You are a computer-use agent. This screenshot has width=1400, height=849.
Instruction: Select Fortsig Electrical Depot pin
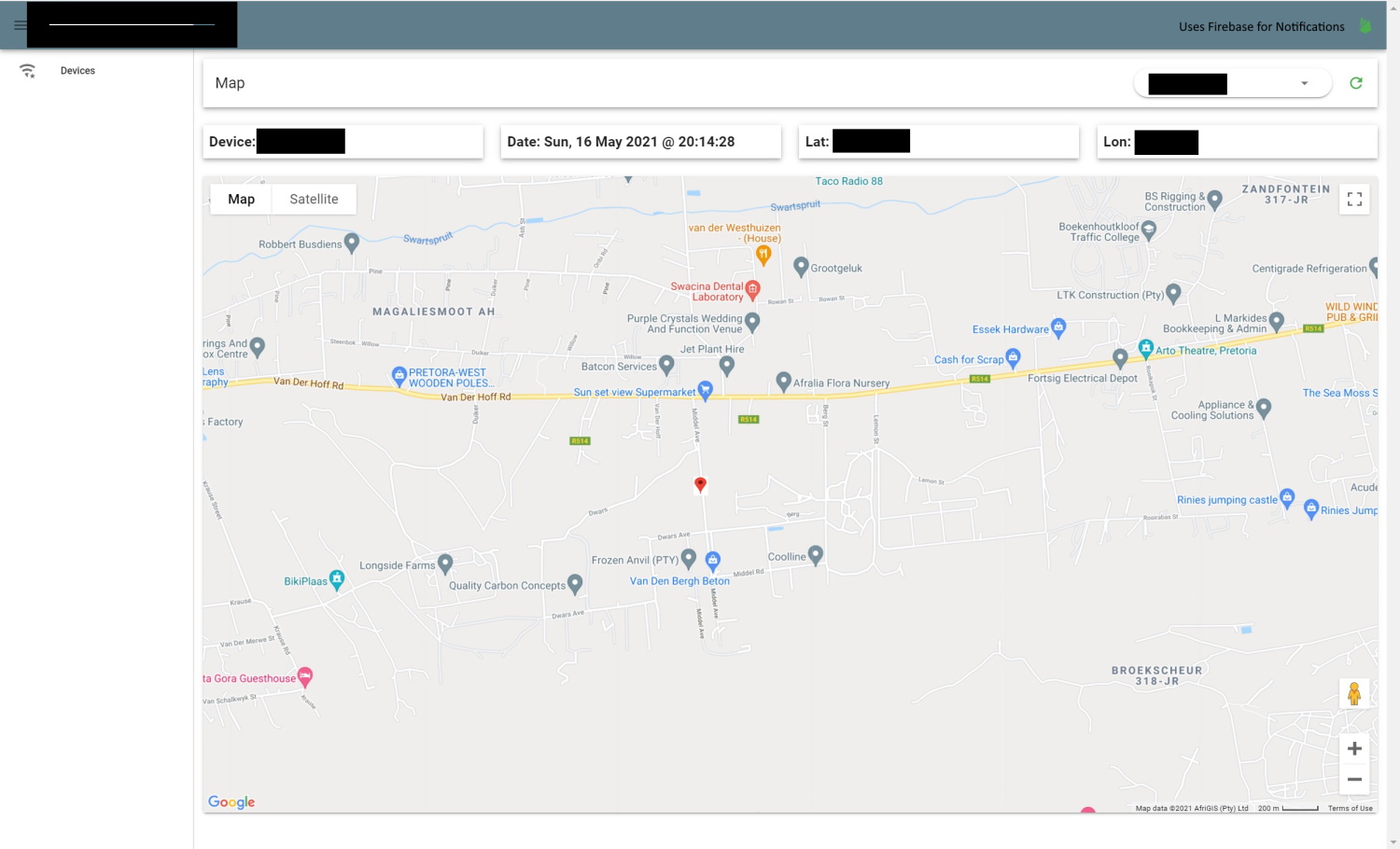[1121, 358]
